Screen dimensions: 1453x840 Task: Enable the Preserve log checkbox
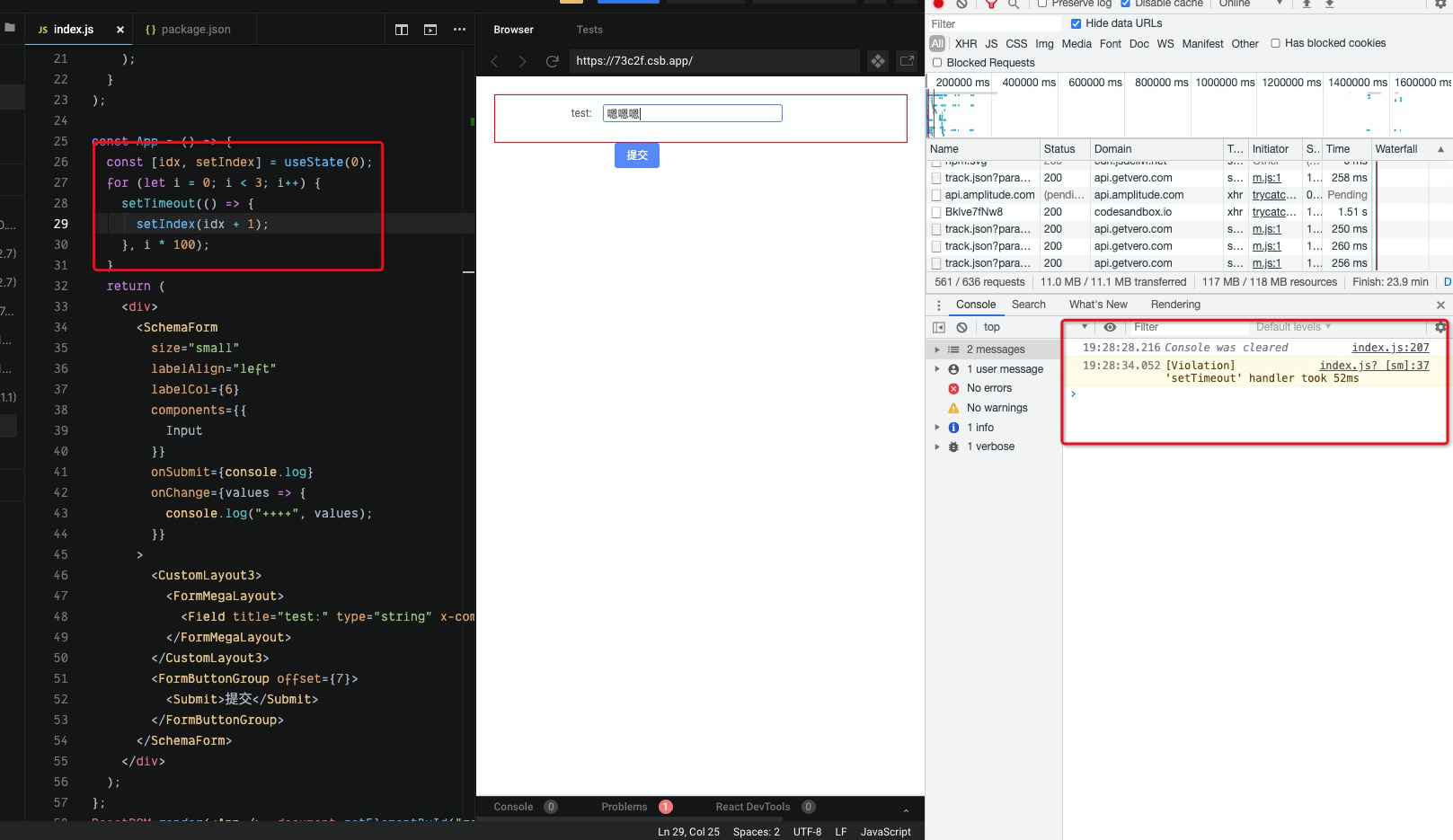pos(1042,4)
